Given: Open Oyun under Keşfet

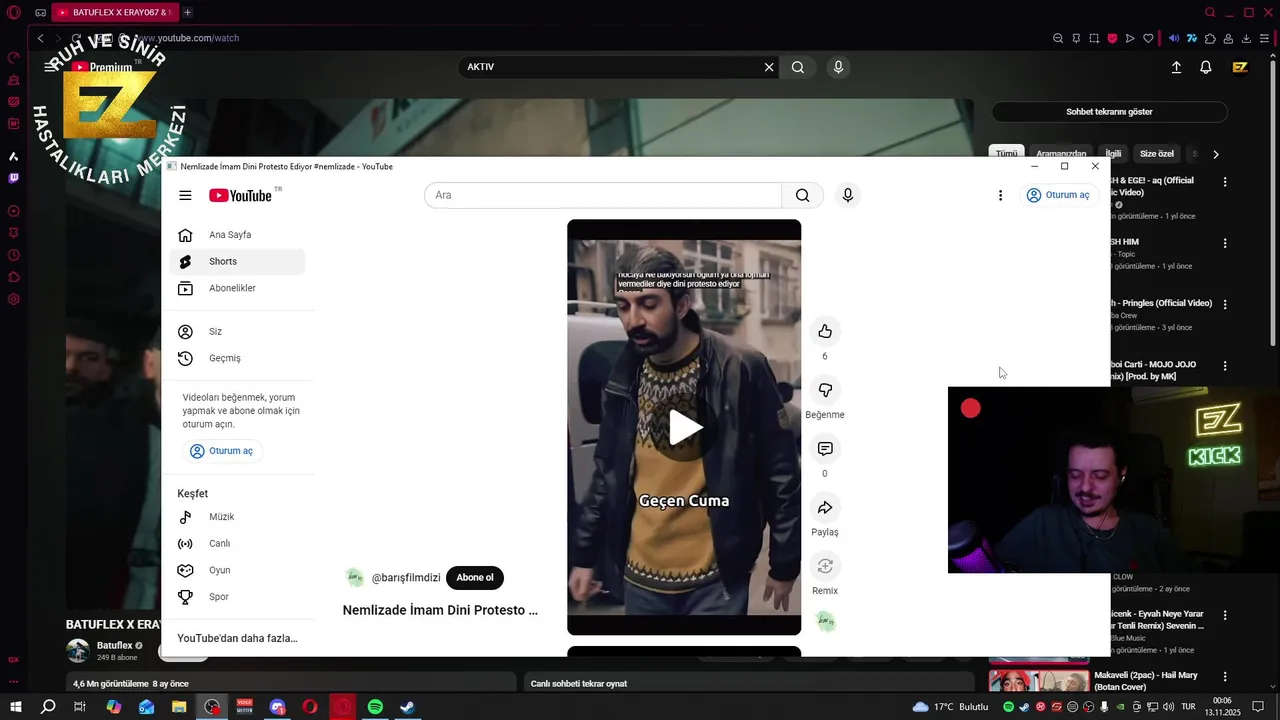Looking at the screenshot, I should 238,570.
